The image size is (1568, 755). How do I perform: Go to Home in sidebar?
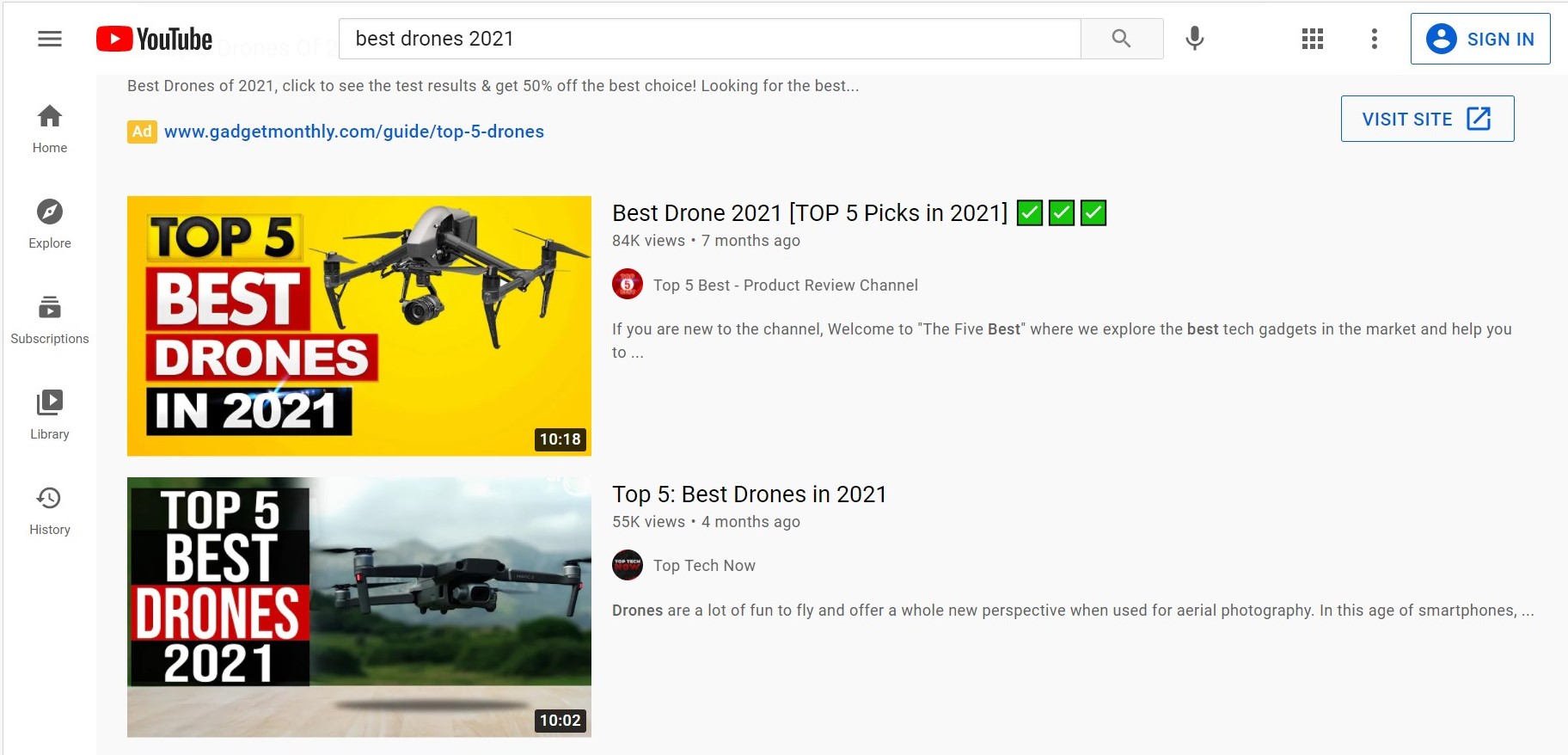click(x=50, y=129)
